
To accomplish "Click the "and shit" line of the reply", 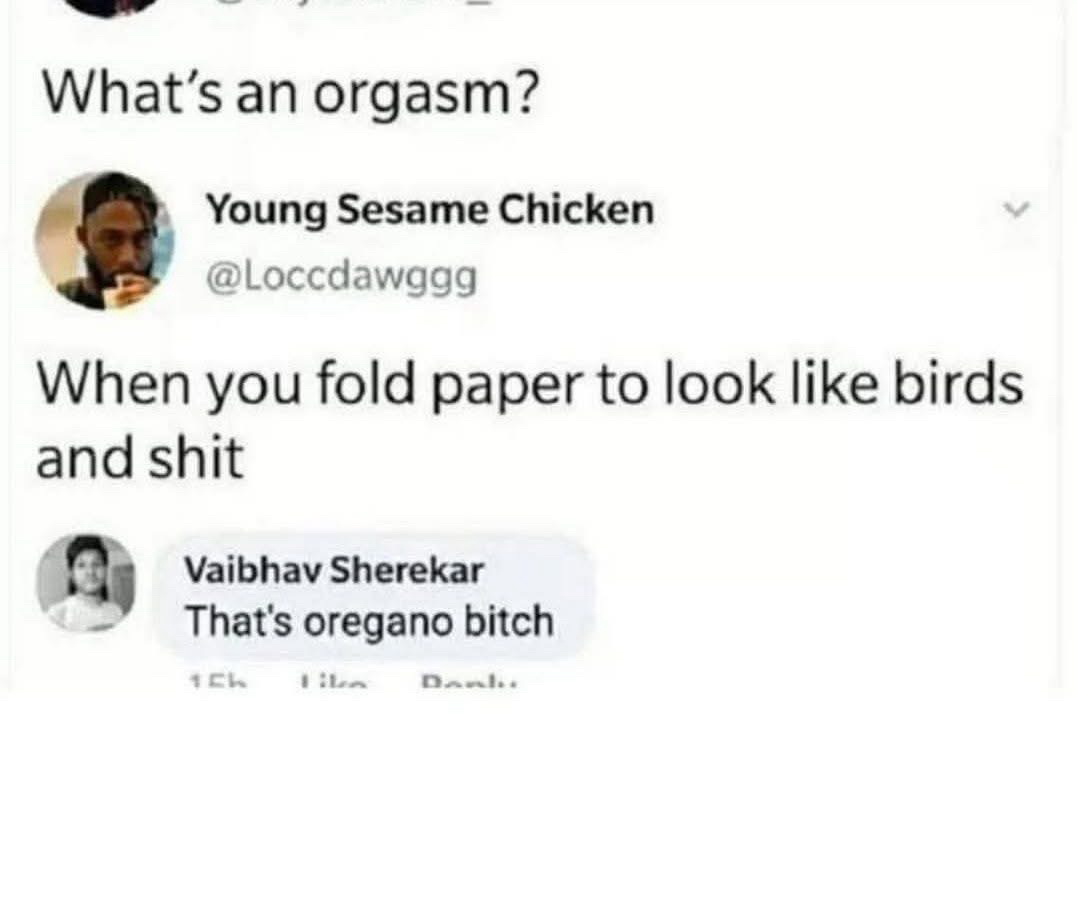I will (140, 458).
